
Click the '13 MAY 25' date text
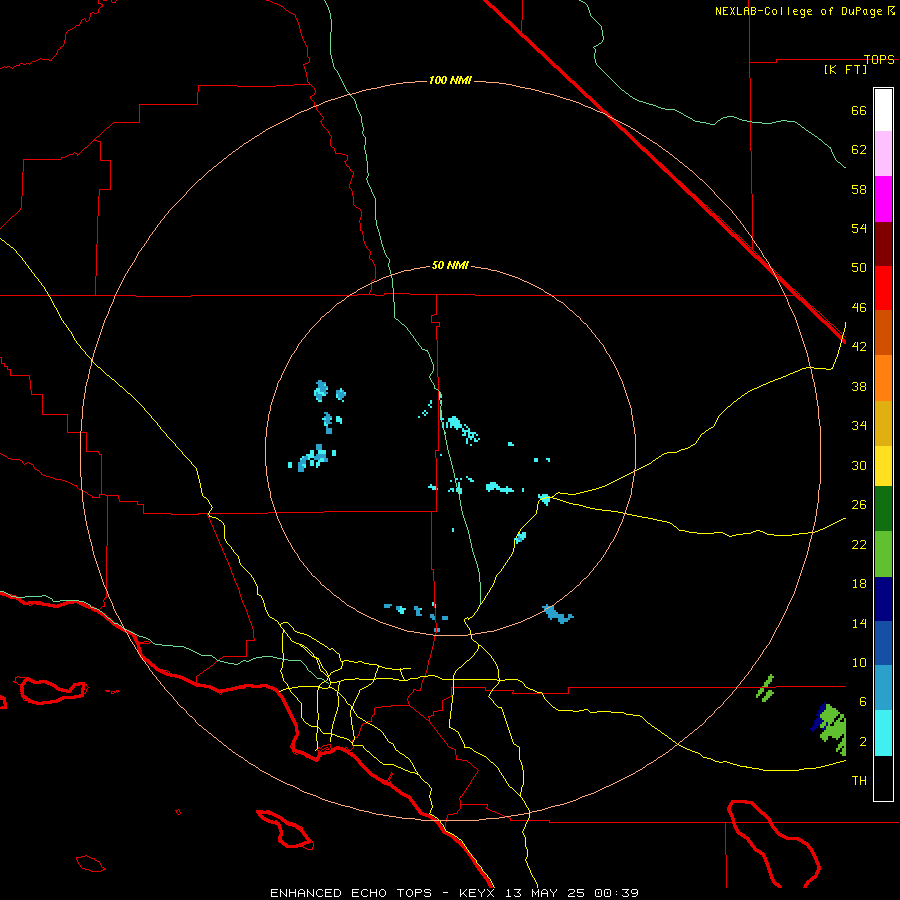tap(545, 893)
